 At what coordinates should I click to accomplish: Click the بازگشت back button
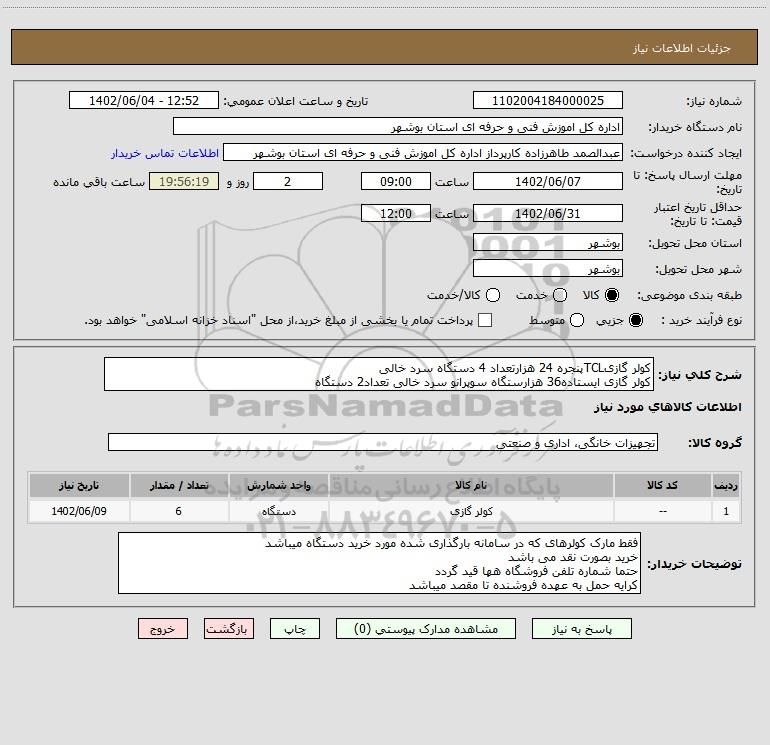pos(229,629)
